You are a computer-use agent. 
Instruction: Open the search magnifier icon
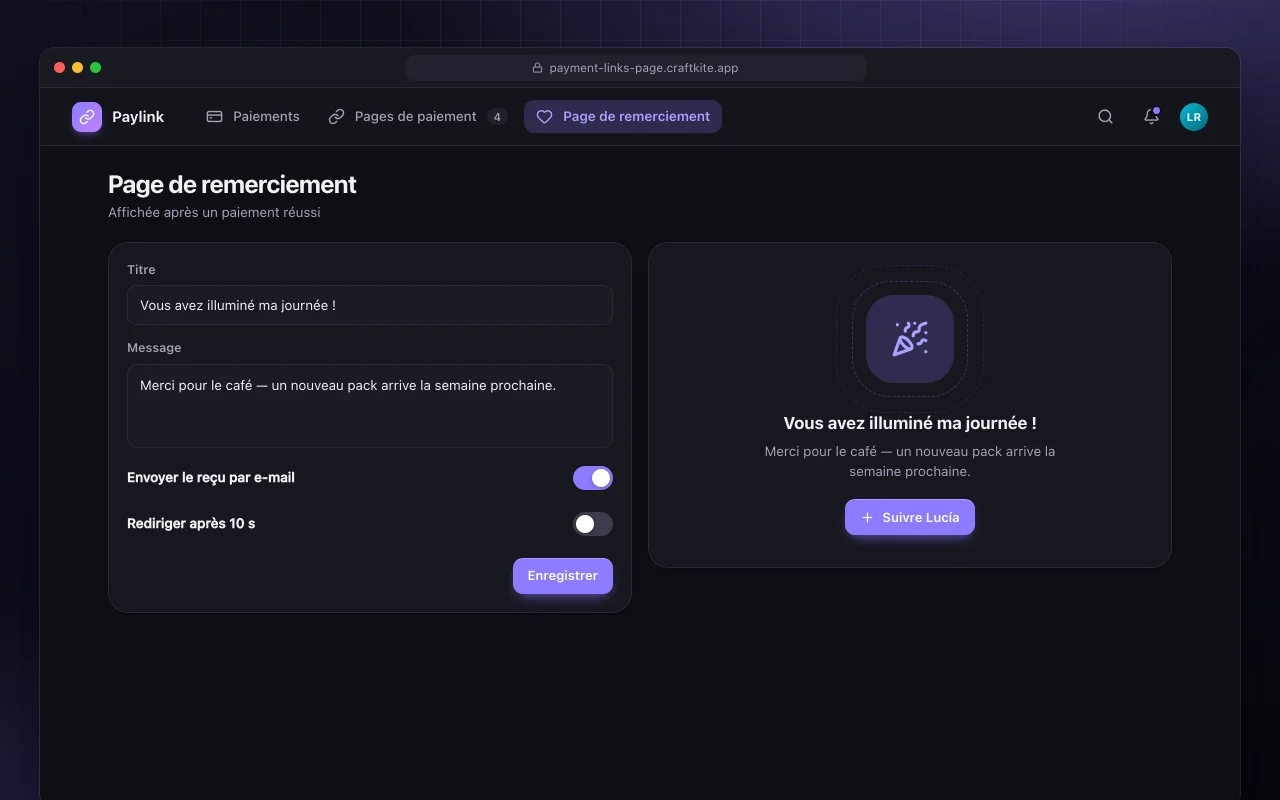click(x=1105, y=117)
